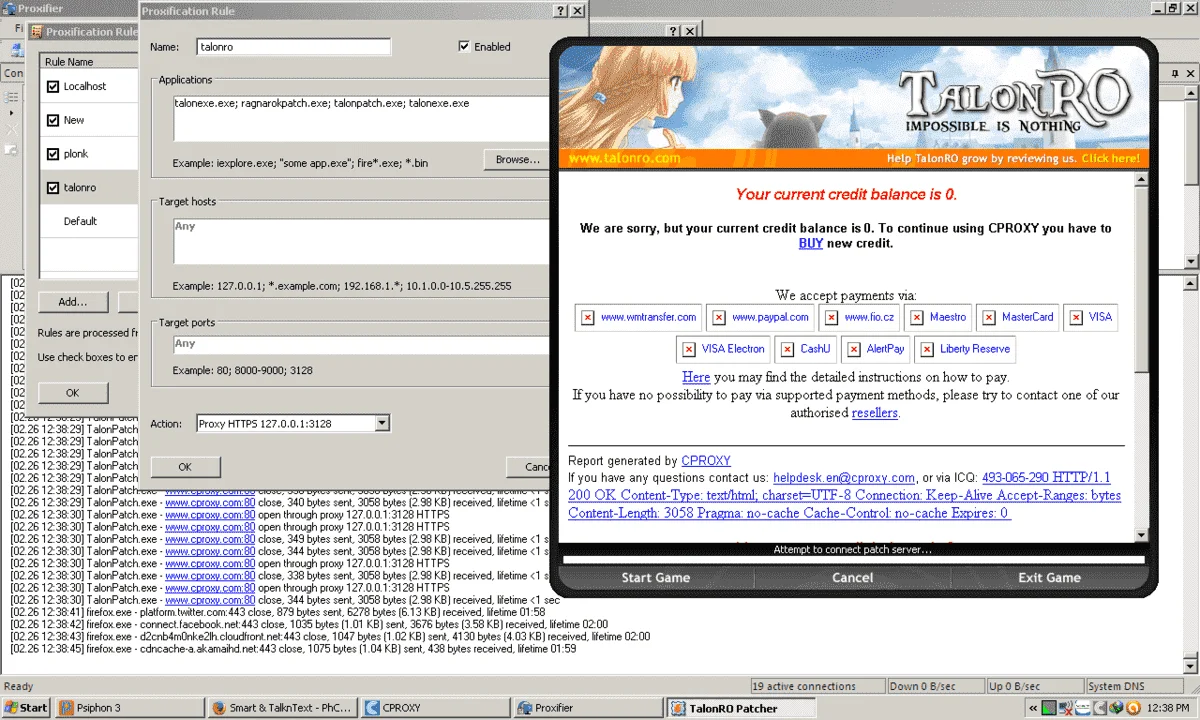
Task: Click the help question-mark button in Proxification Rule dialog
Action: pyautogui.click(x=561, y=11)
